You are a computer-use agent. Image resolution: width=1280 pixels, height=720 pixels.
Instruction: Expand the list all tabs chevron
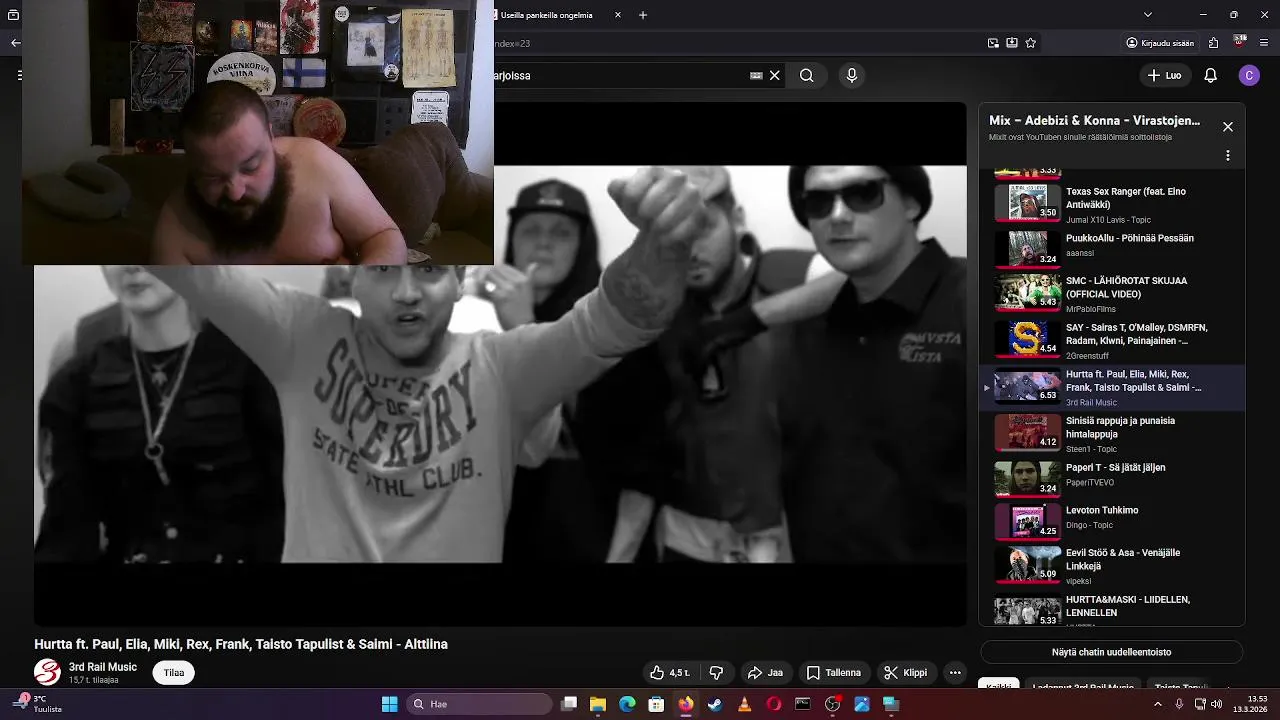pyautogui.click(x=1147, y=15)
